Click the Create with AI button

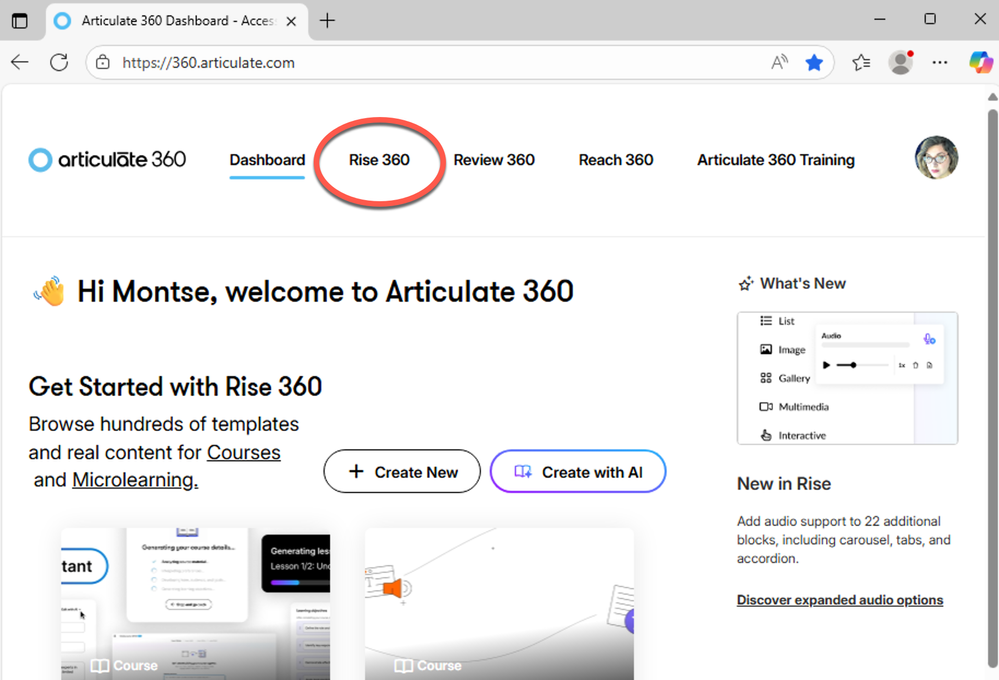578,472
